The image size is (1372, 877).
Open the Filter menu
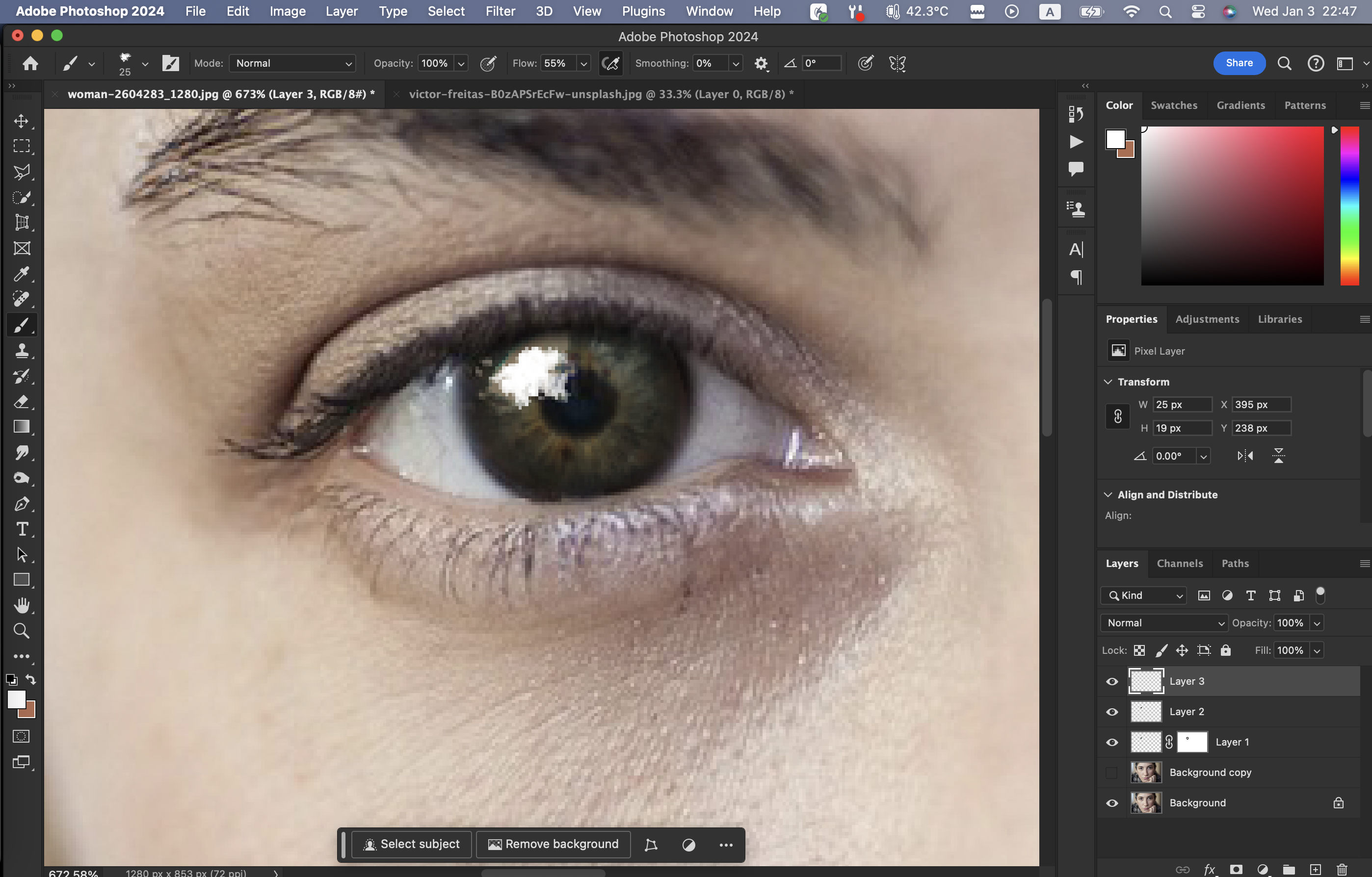coord(500,11)
